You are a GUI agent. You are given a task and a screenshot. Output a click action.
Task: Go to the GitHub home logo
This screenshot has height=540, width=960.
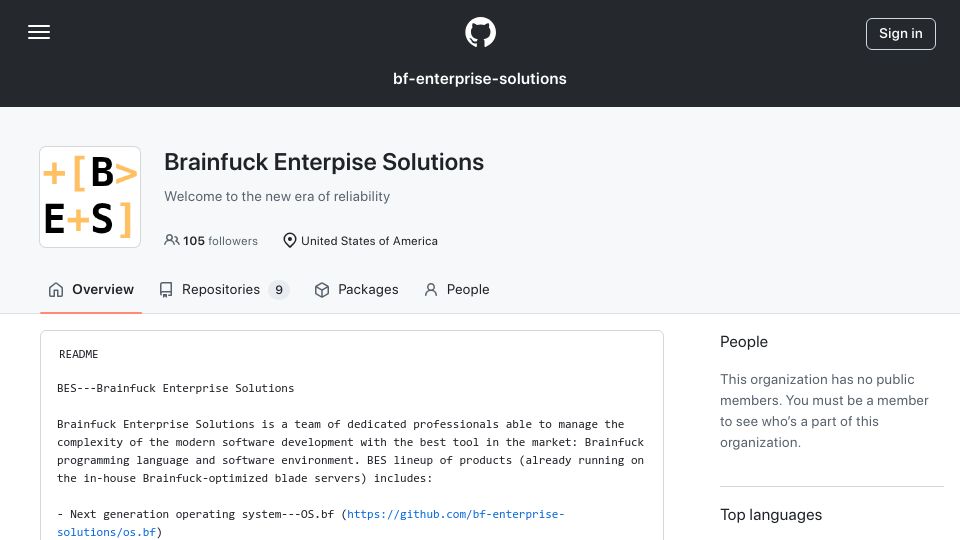480,32
